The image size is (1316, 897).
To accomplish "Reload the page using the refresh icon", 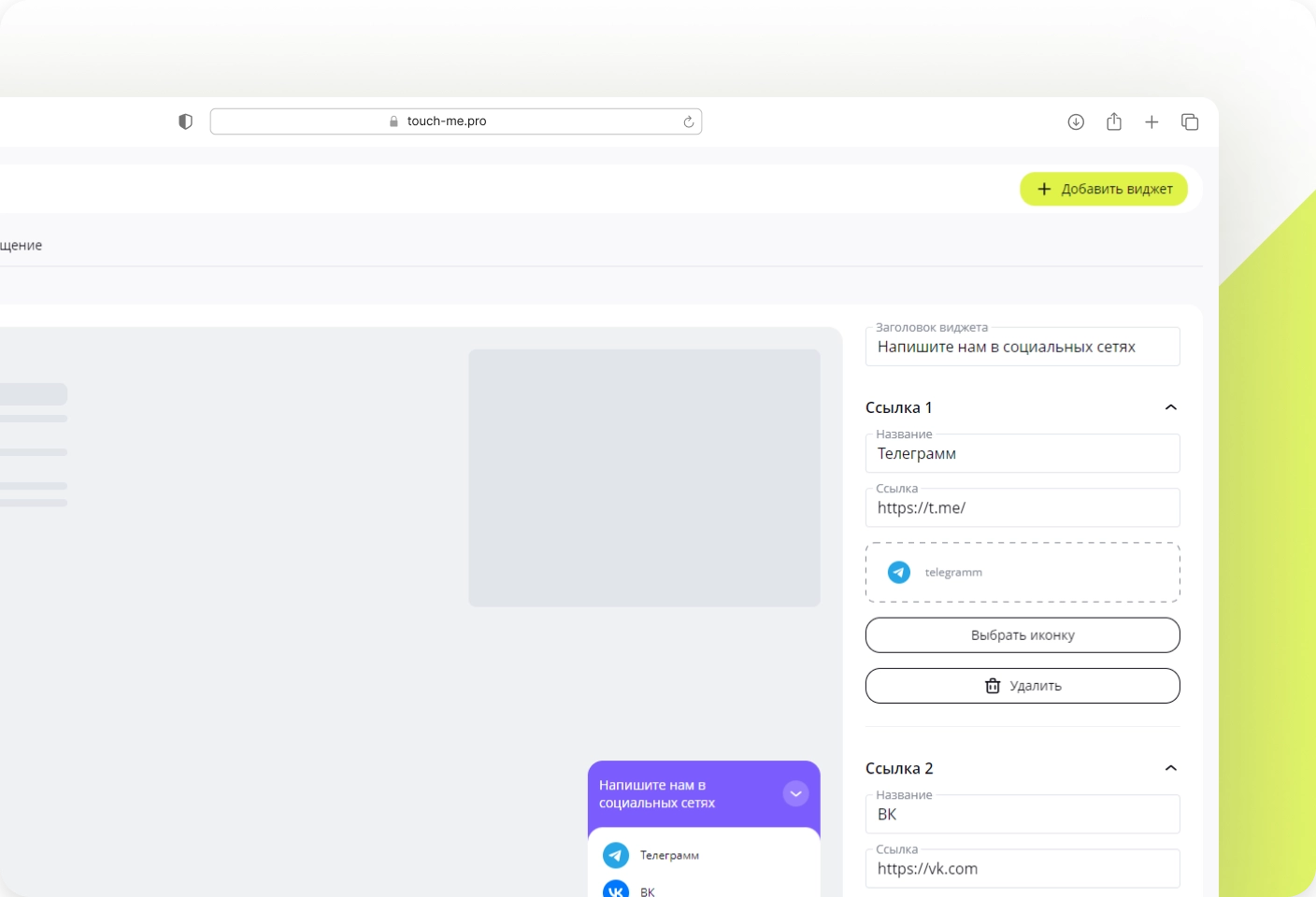I will coord(689,121).
